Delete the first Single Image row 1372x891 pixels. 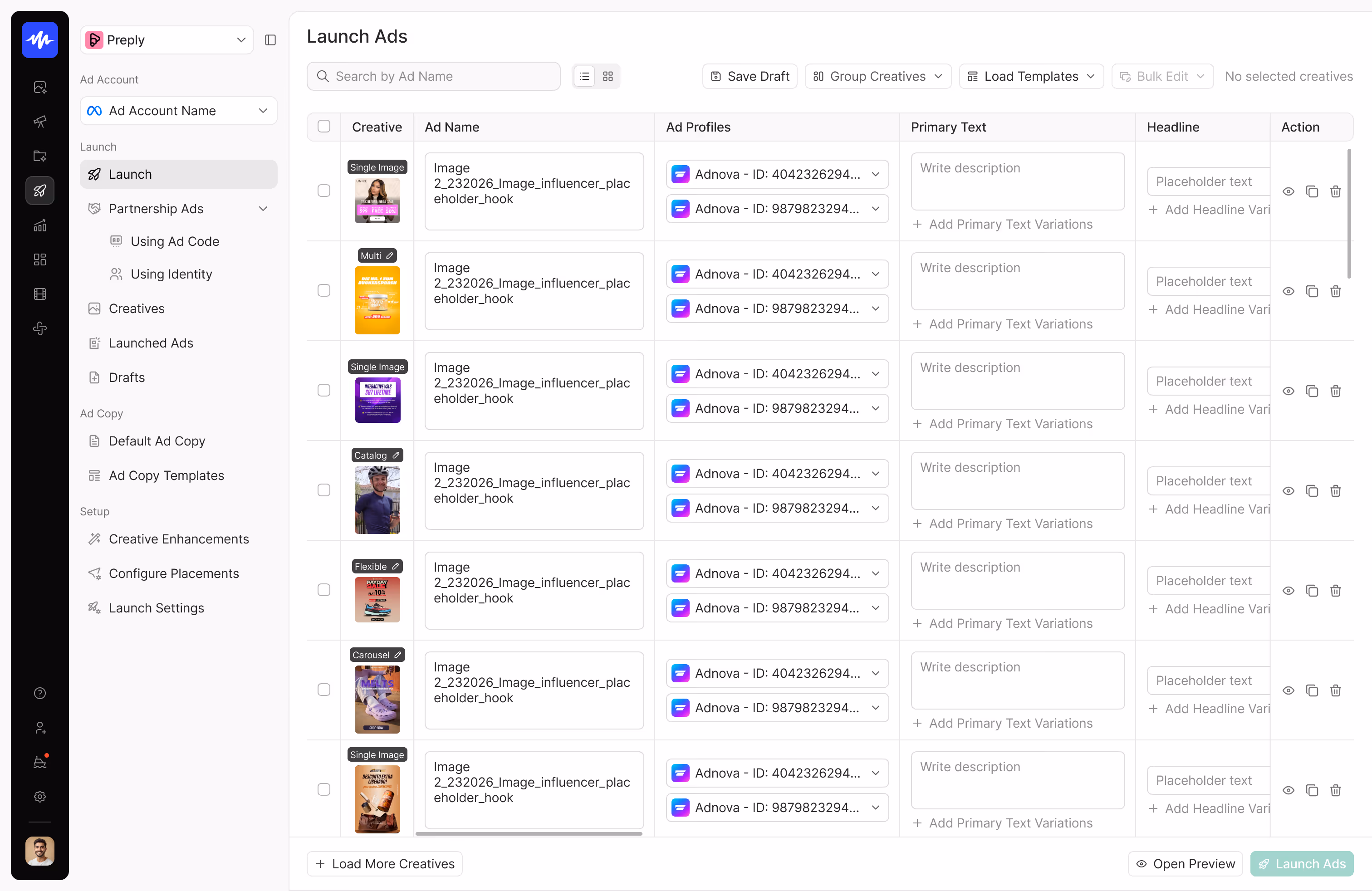(1335, 191)
